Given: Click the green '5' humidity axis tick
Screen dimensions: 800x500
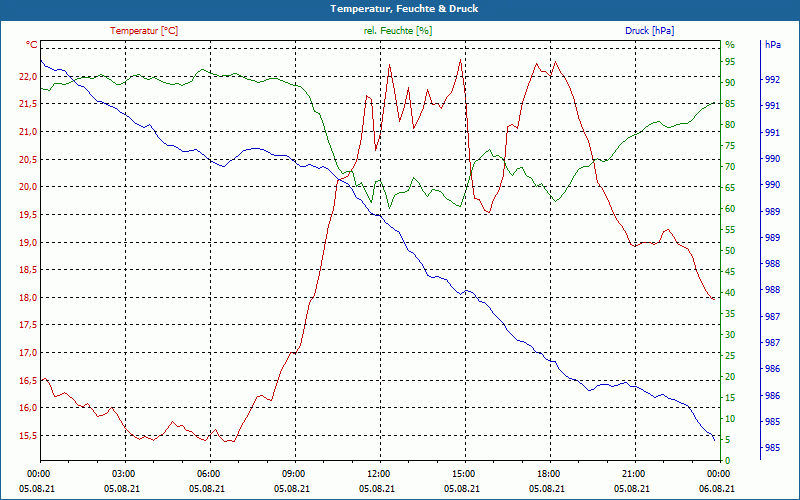Looking at the screenshot, I should click(728, 440).
